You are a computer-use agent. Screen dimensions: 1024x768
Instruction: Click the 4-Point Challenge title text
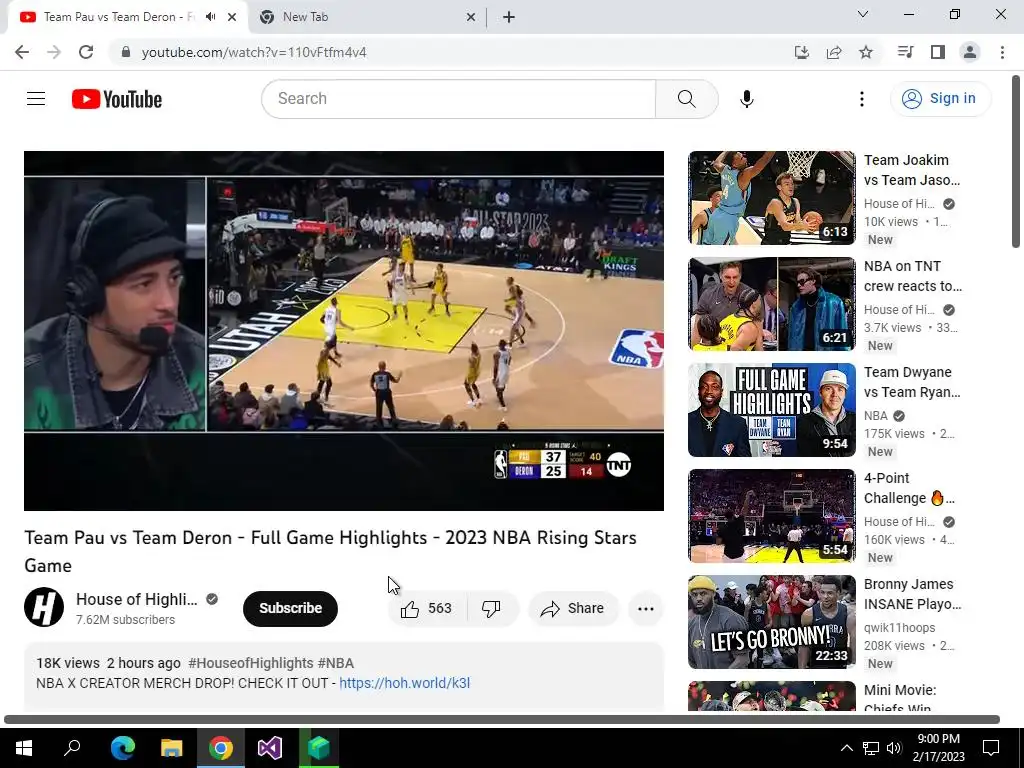pyautogui.click(x=909, y=488)
